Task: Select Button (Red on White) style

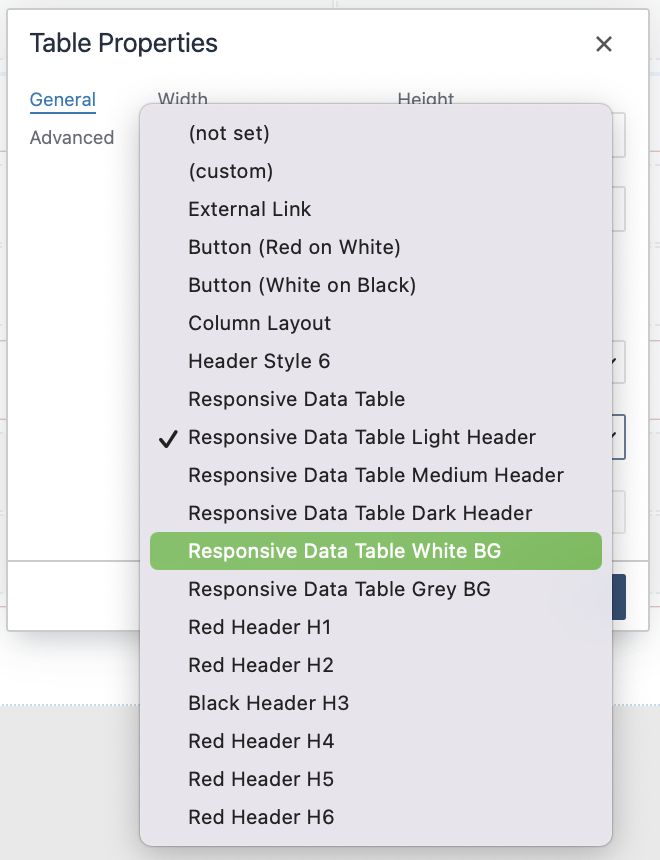Action: click(x=294, y=247)
